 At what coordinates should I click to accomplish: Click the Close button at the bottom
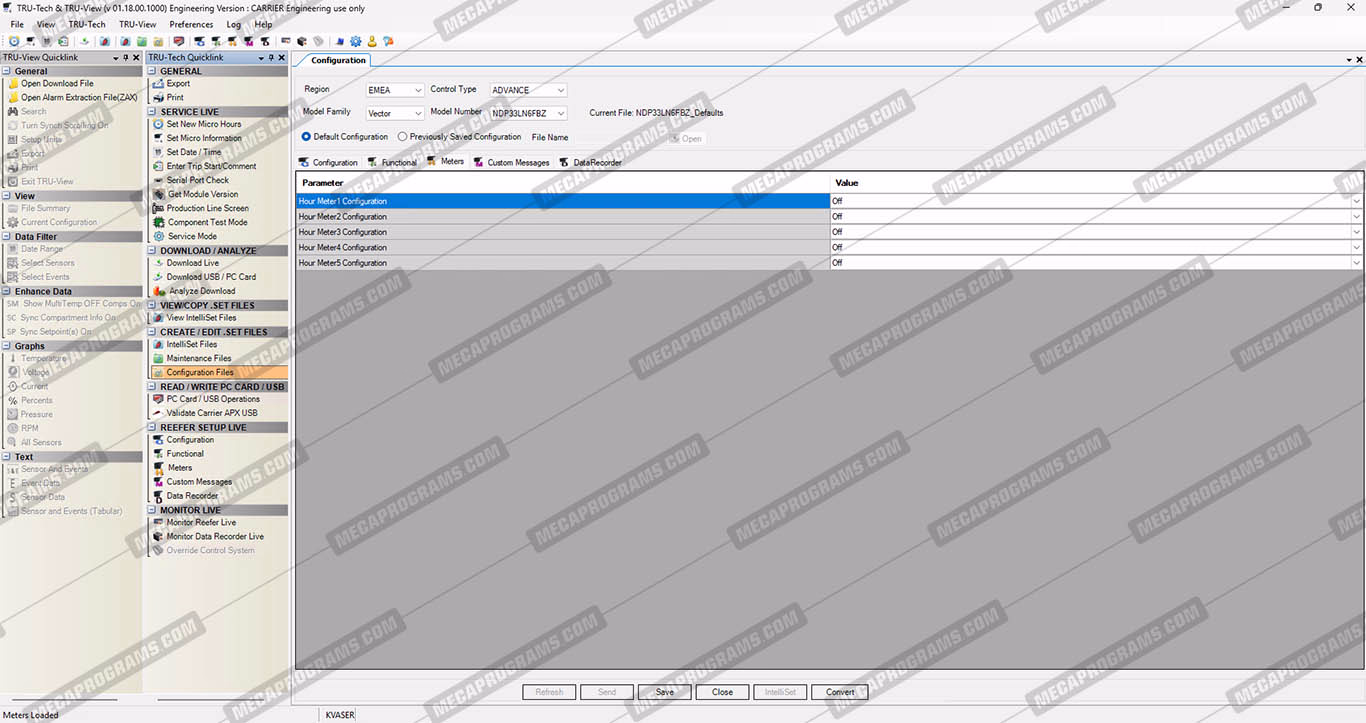pos(722,692)
